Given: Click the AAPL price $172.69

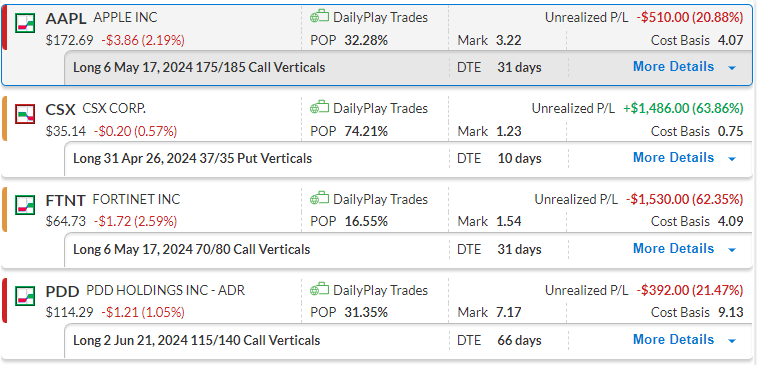Looking at the screenshot, I should click(69, 40).
